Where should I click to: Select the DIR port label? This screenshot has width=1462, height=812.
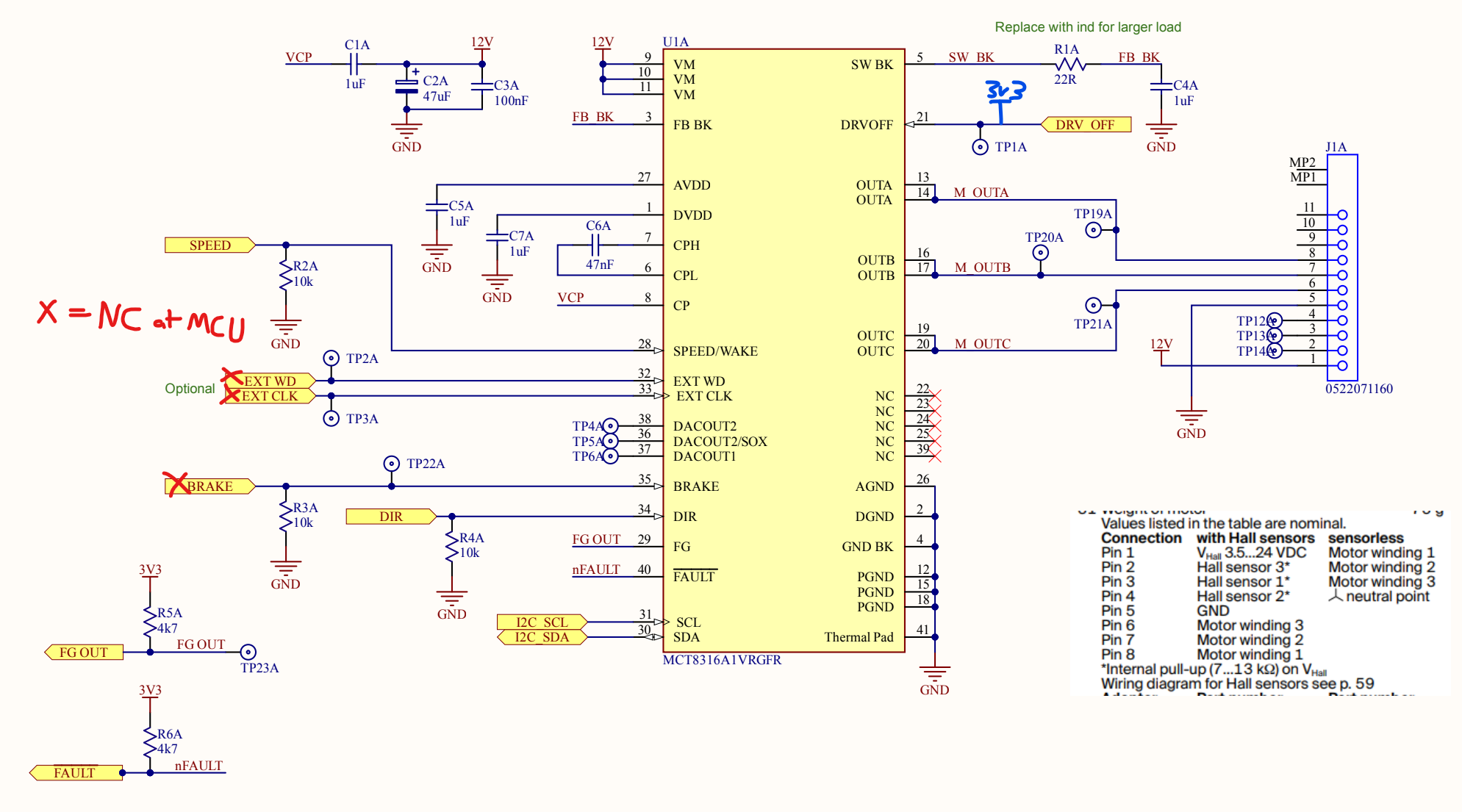pyautogui.click(x=390, y=517)
